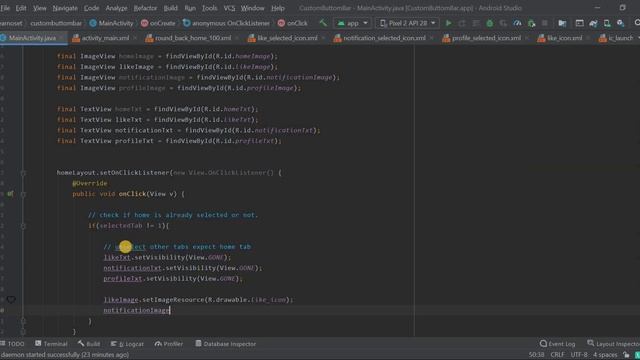Show hidden editor tabs dropdown arrow
640x360 pixels.
coord(638,38)
